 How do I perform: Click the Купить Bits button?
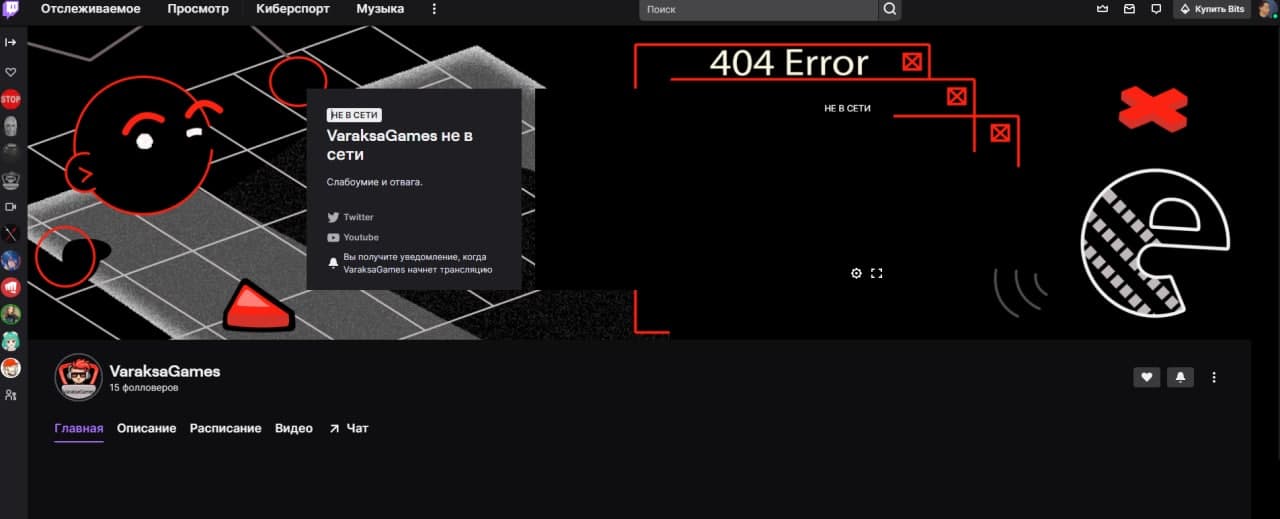click(1212, 9)
